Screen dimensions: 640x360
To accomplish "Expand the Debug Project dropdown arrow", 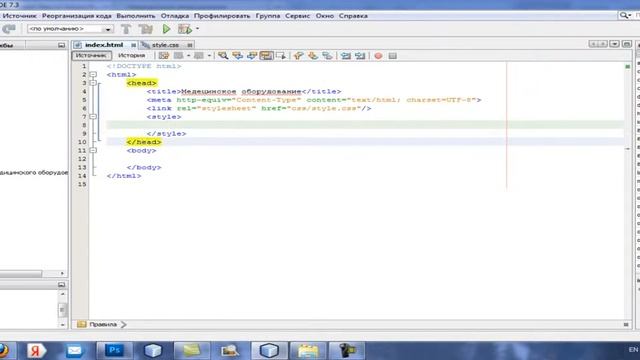I will (198, 29).
